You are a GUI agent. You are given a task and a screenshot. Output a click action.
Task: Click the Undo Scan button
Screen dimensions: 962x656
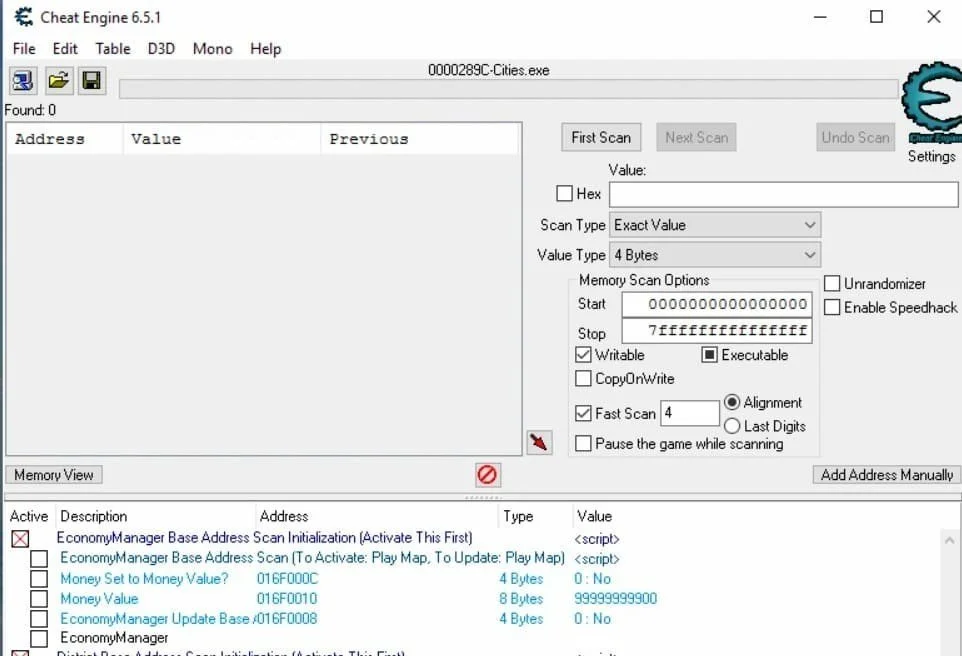click(855, 137)
